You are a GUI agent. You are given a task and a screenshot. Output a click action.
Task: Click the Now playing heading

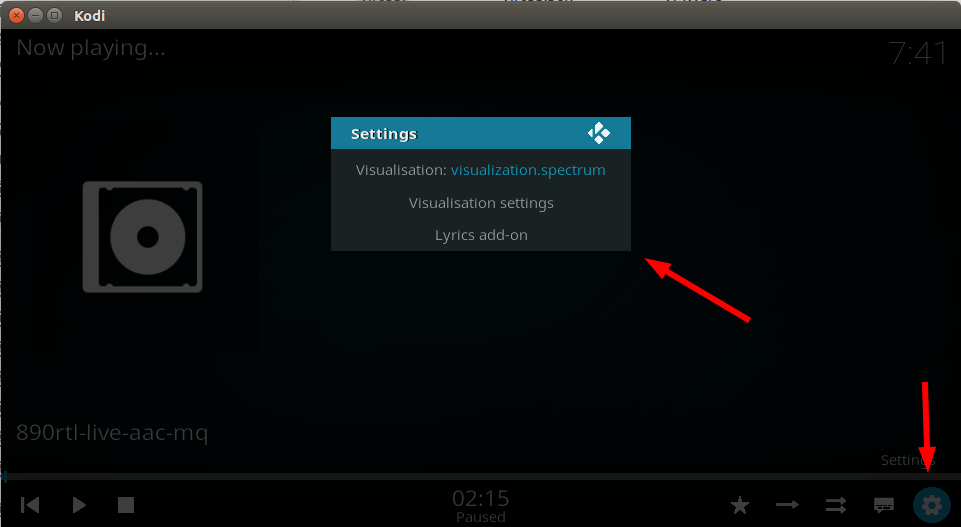tap(91, 48)
